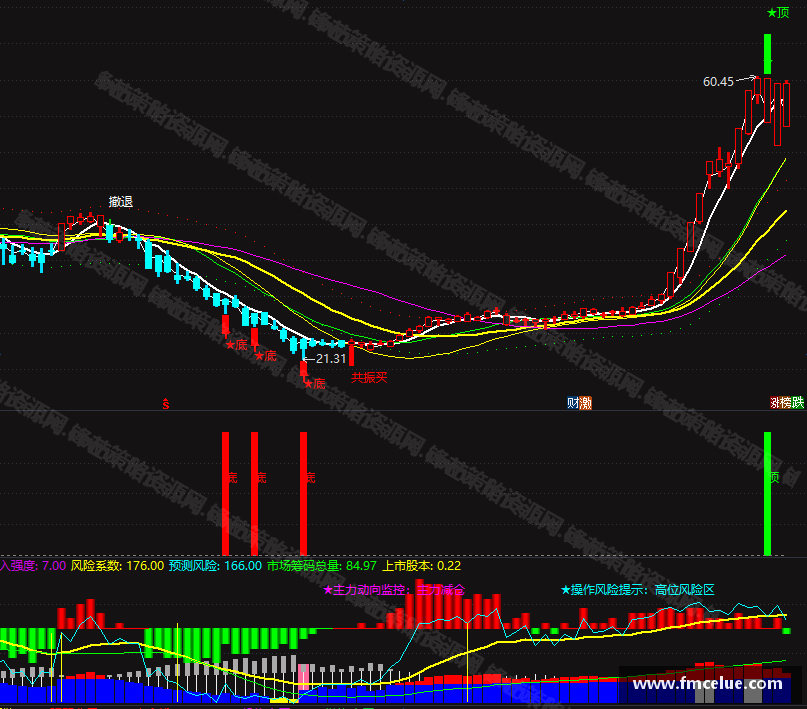Select the green 跌 badge
The width and height of the screenshot is (807, 709).
798,403
